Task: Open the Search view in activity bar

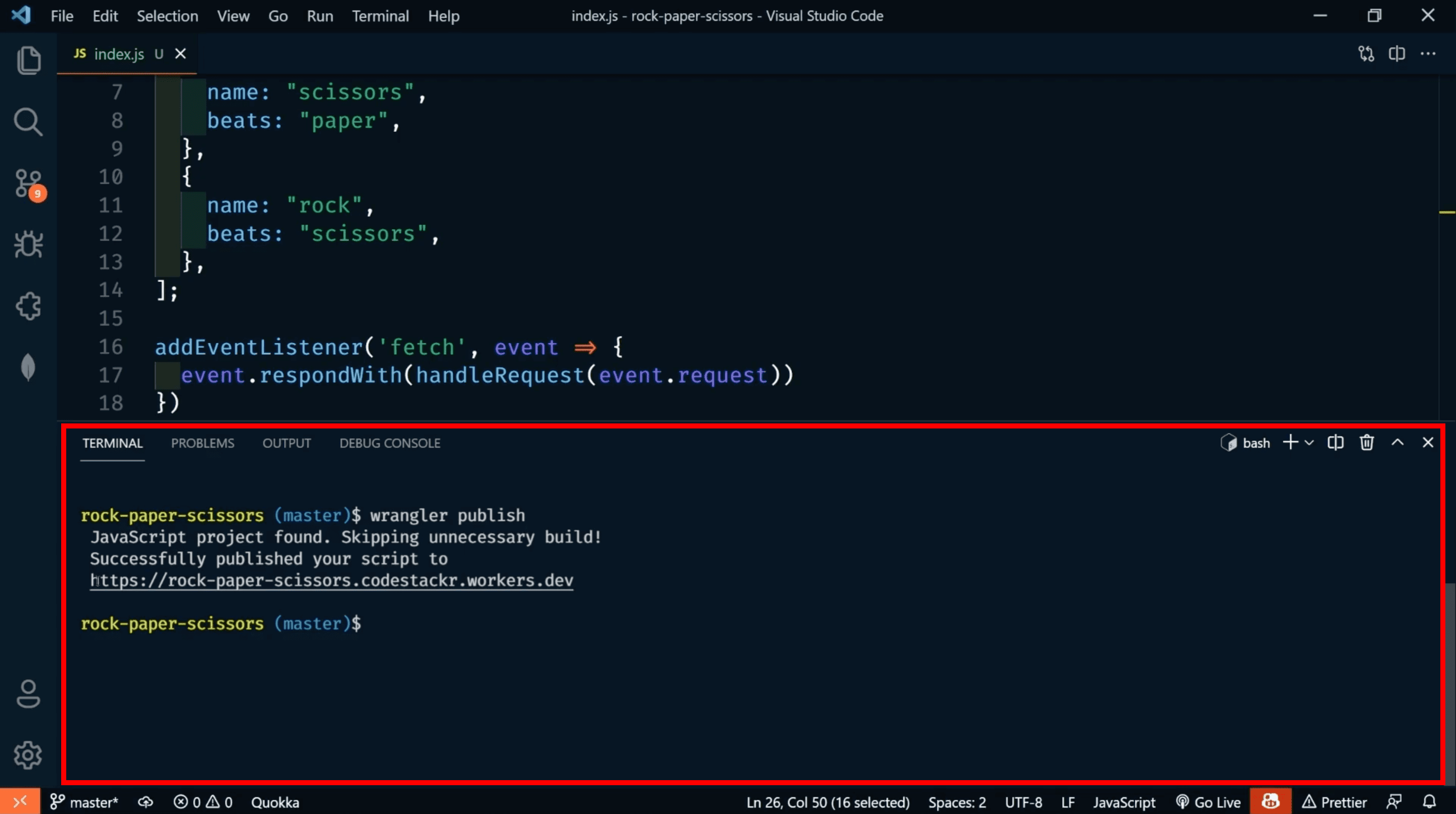Action: tap(28, 121)
